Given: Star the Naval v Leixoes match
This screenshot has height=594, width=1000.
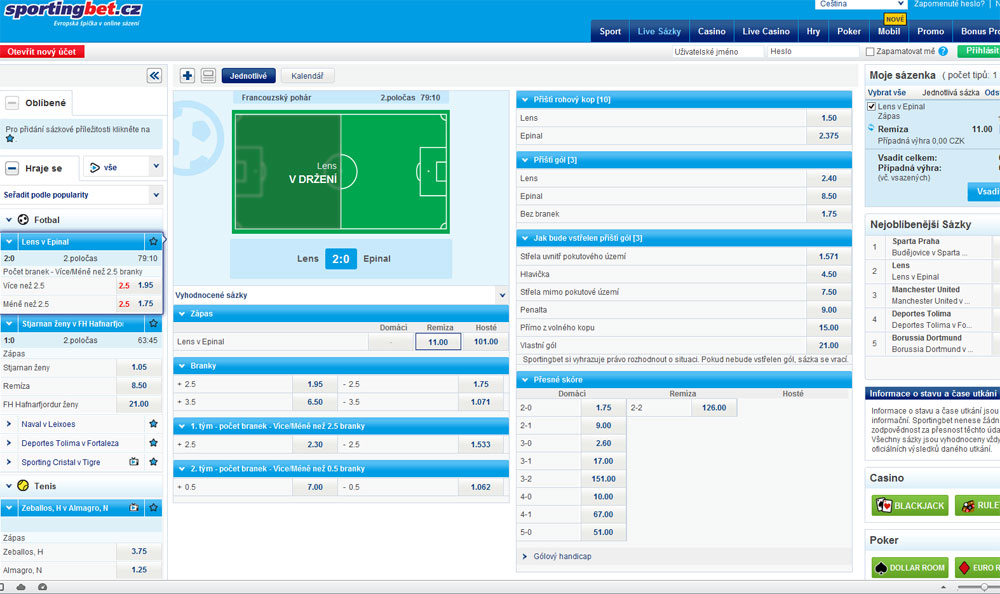Looking at the screenshot, I should 153,424.
